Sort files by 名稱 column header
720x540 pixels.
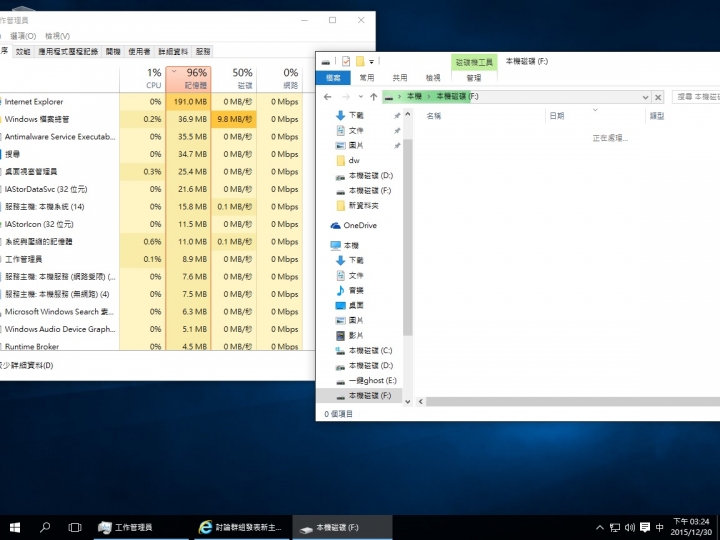tap(433, 116)
